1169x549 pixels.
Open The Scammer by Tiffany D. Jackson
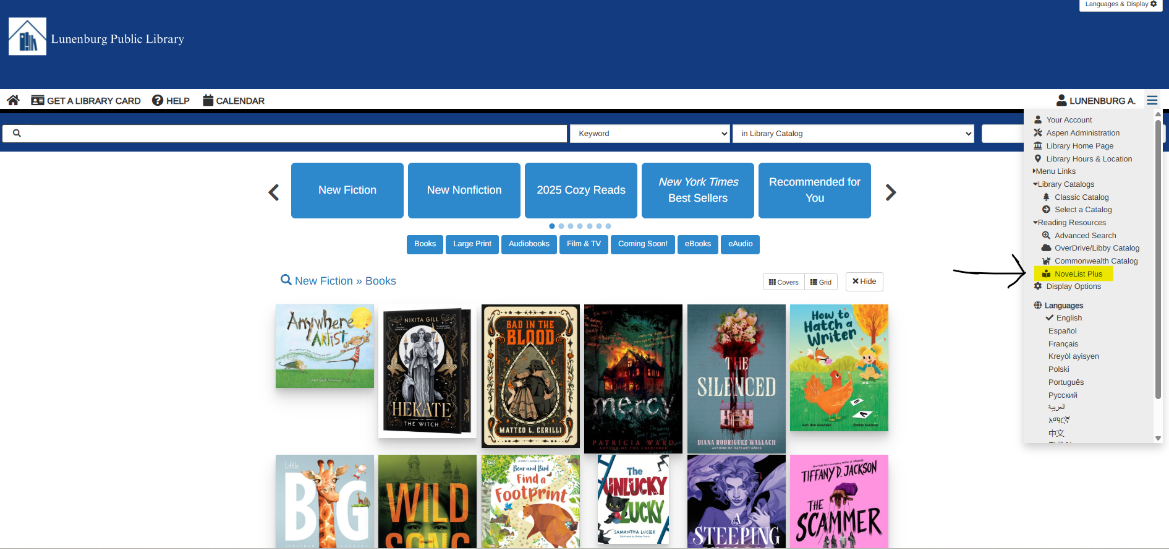click(x=839, y=501)
